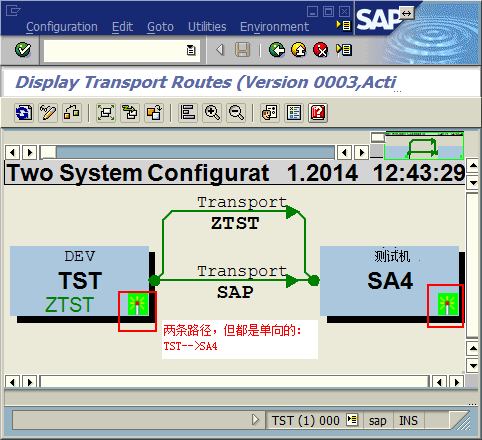Screen dimensions: 482x440
Task: Click bottom horizontal scrollbar far-right arrow
Action: click(x=456, y=382)
